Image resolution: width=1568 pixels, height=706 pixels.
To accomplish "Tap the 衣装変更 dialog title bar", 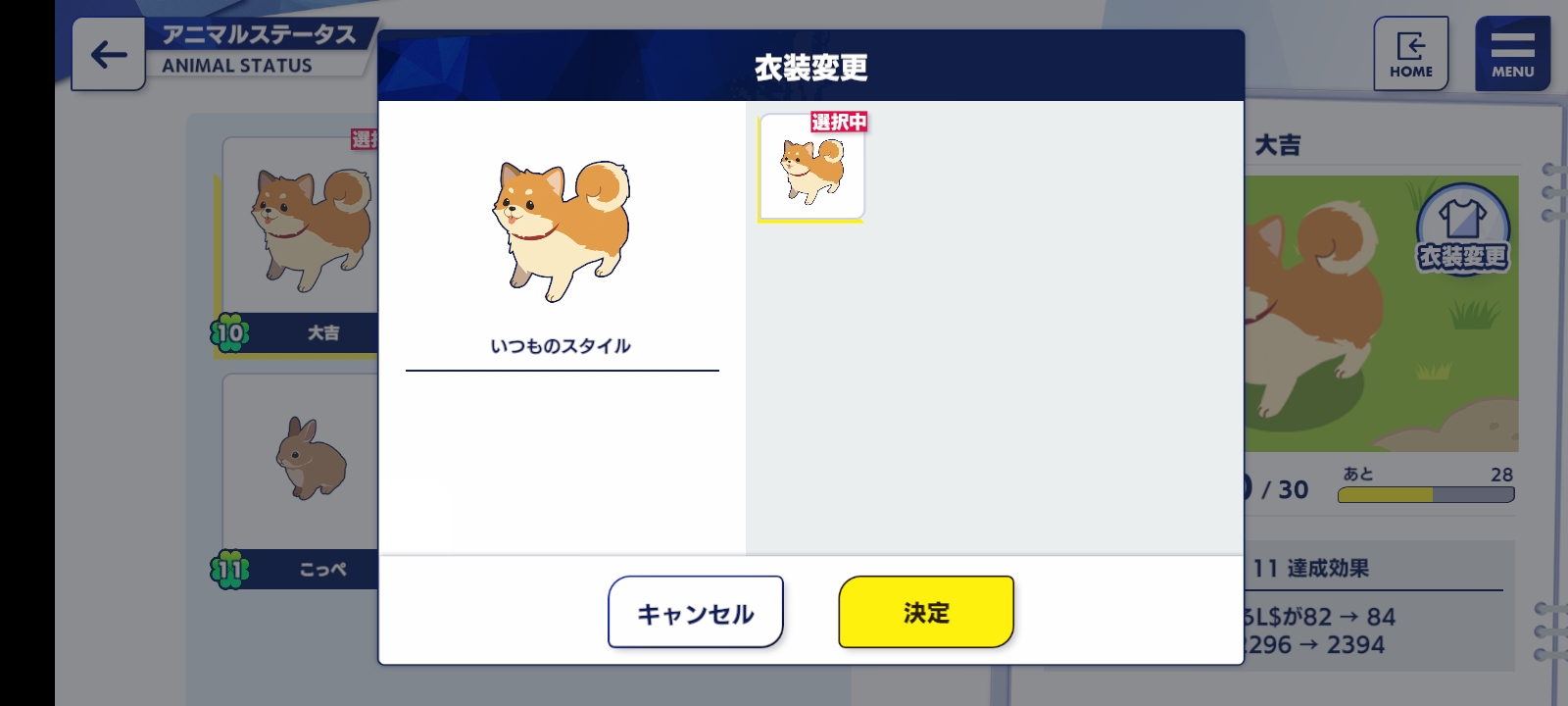I will (x=811, y=67).
